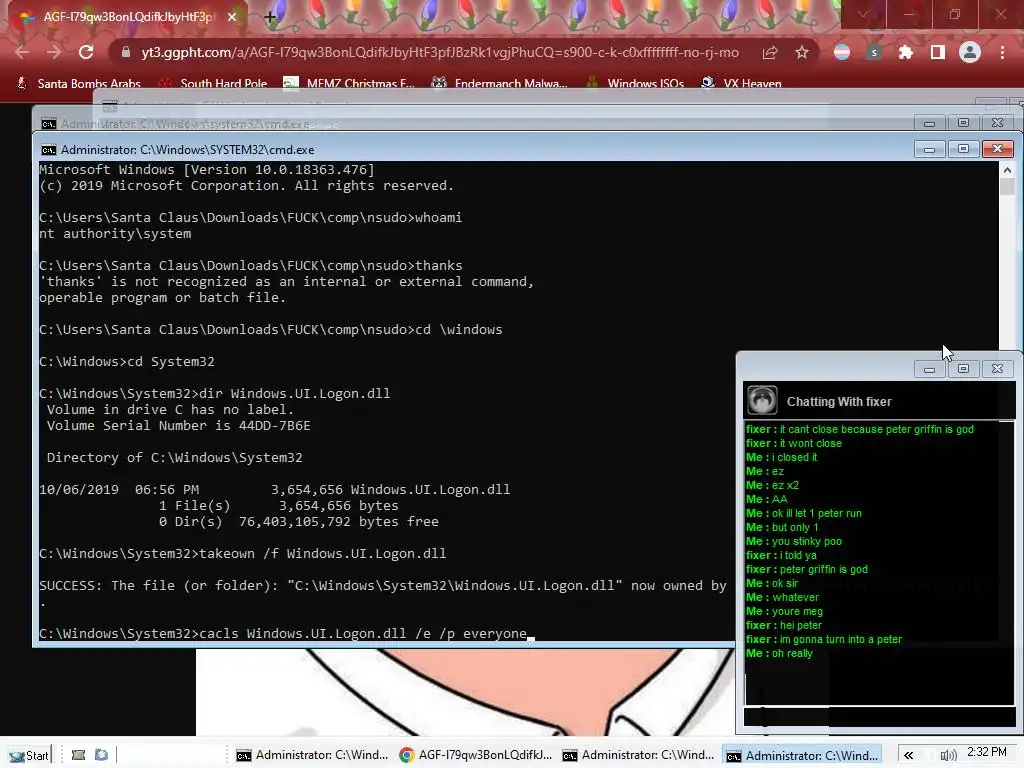
Task: Click 'Me : oh really' message
Action: 779,653
